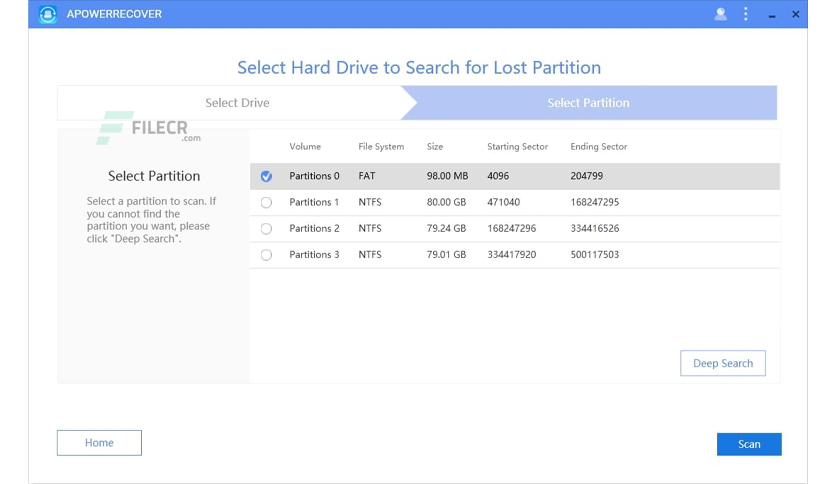Click starting sector value 168247296
Image resolution: width=836 pixels, height=484 pixels.
point(512,228)
